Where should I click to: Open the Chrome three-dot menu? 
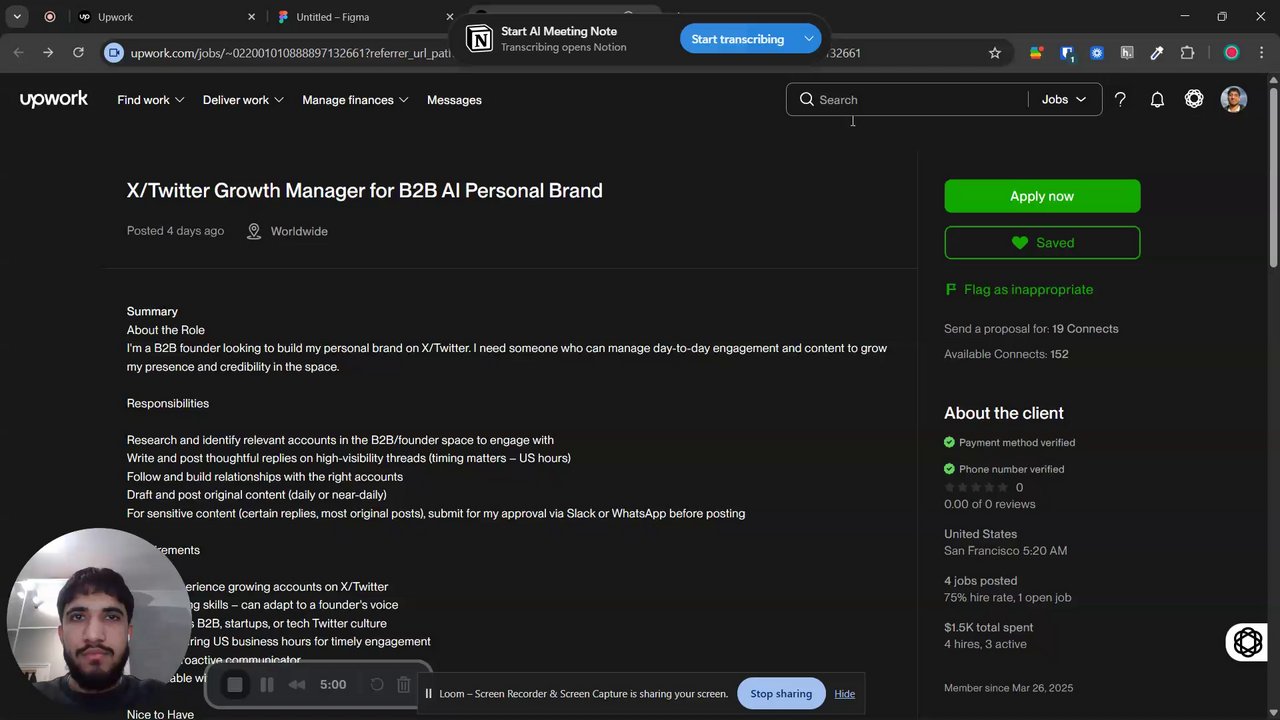coord(1262,53)
